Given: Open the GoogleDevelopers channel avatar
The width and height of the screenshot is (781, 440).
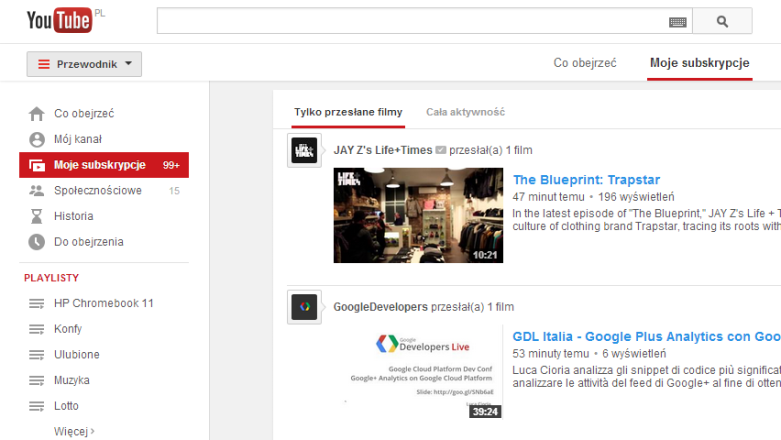Looking at the screenshot, I should click(304, 307).
